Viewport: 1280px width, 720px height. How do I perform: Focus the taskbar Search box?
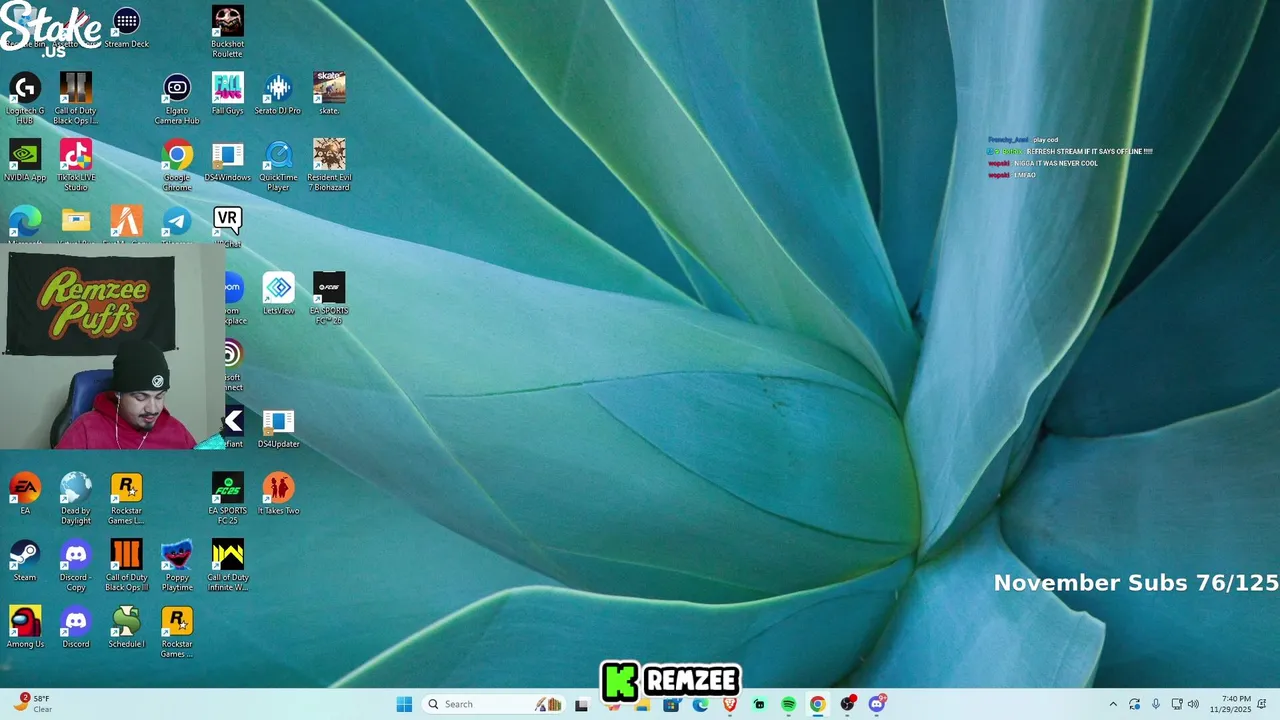click(494, 704)
